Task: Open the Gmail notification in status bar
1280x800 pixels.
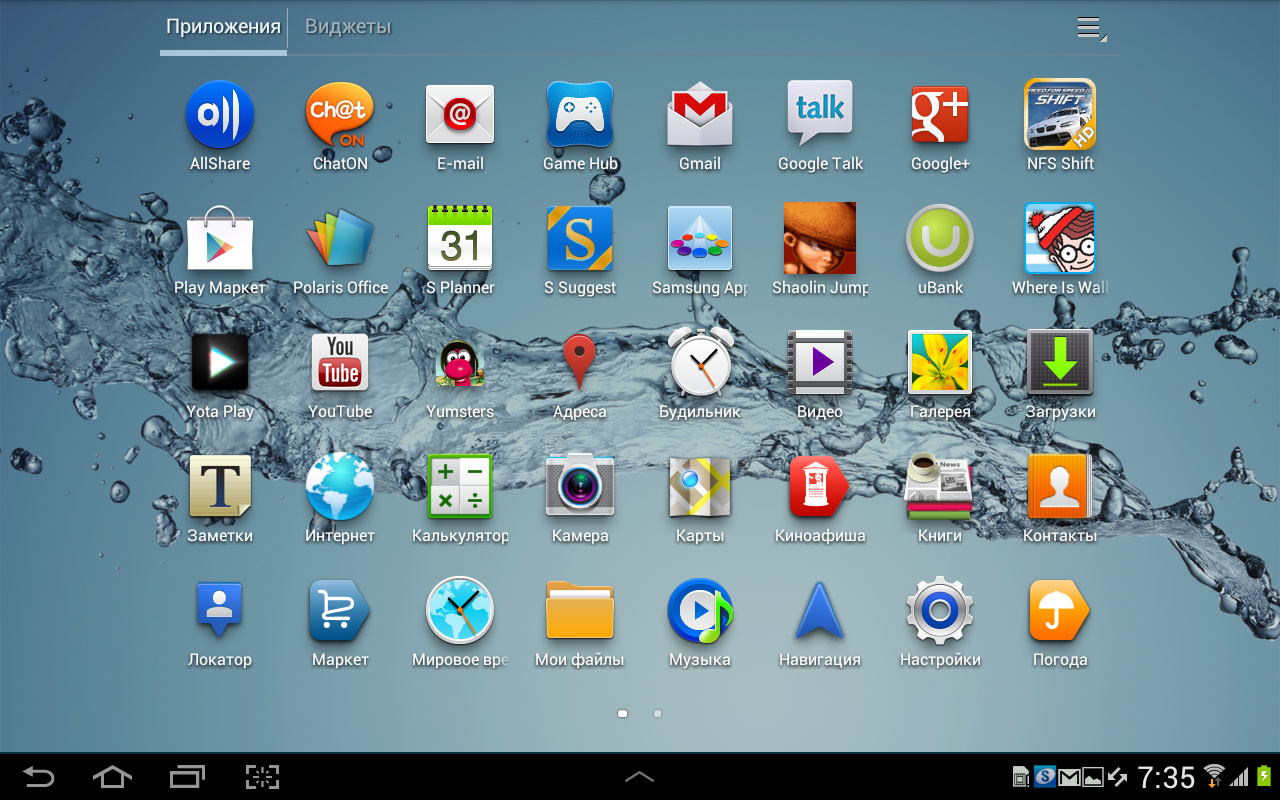Action: 1069,777
